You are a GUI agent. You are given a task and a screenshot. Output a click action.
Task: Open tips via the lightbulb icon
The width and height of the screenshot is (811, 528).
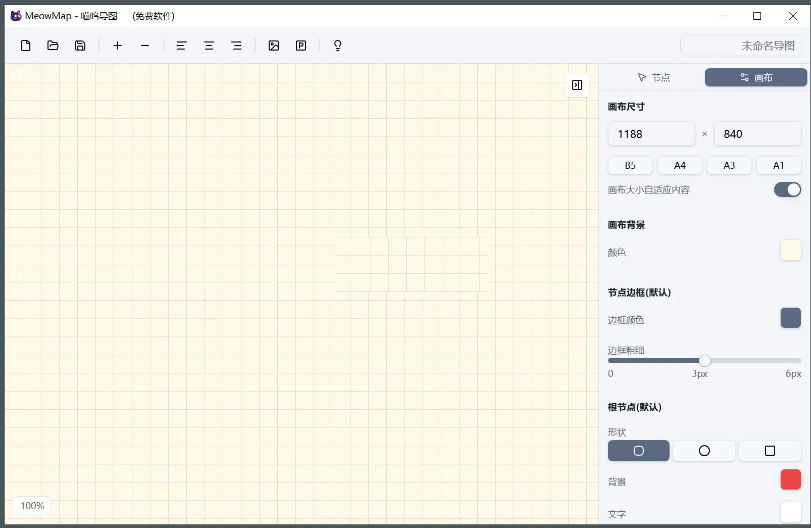[338, 46]
